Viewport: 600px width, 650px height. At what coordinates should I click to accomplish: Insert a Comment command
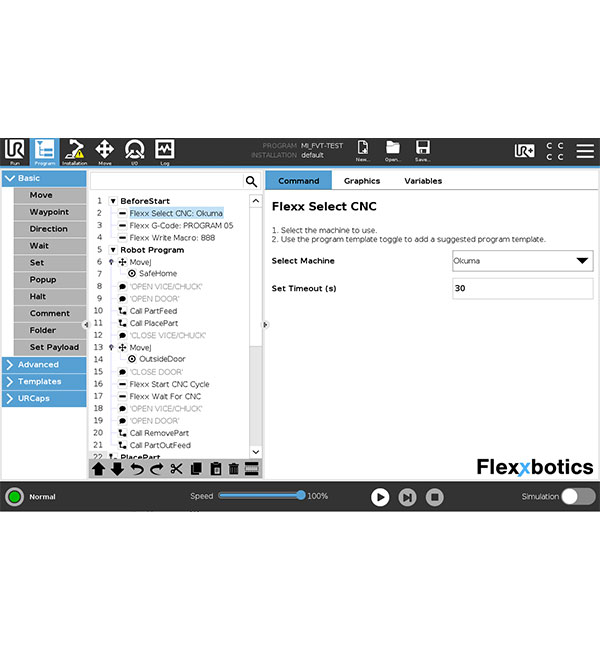point(50,313)
